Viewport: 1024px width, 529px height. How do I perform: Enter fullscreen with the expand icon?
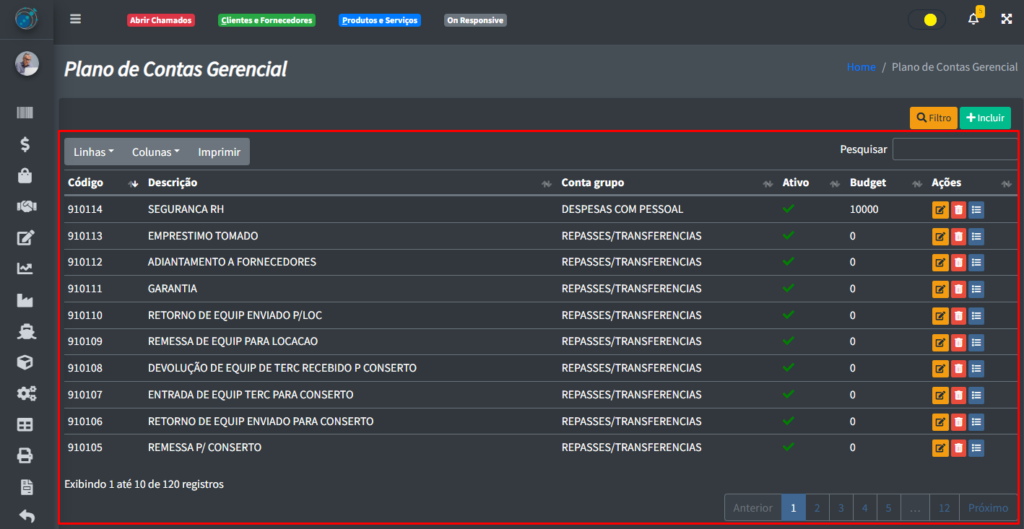pyautogui.click(x=1006, y=19)
